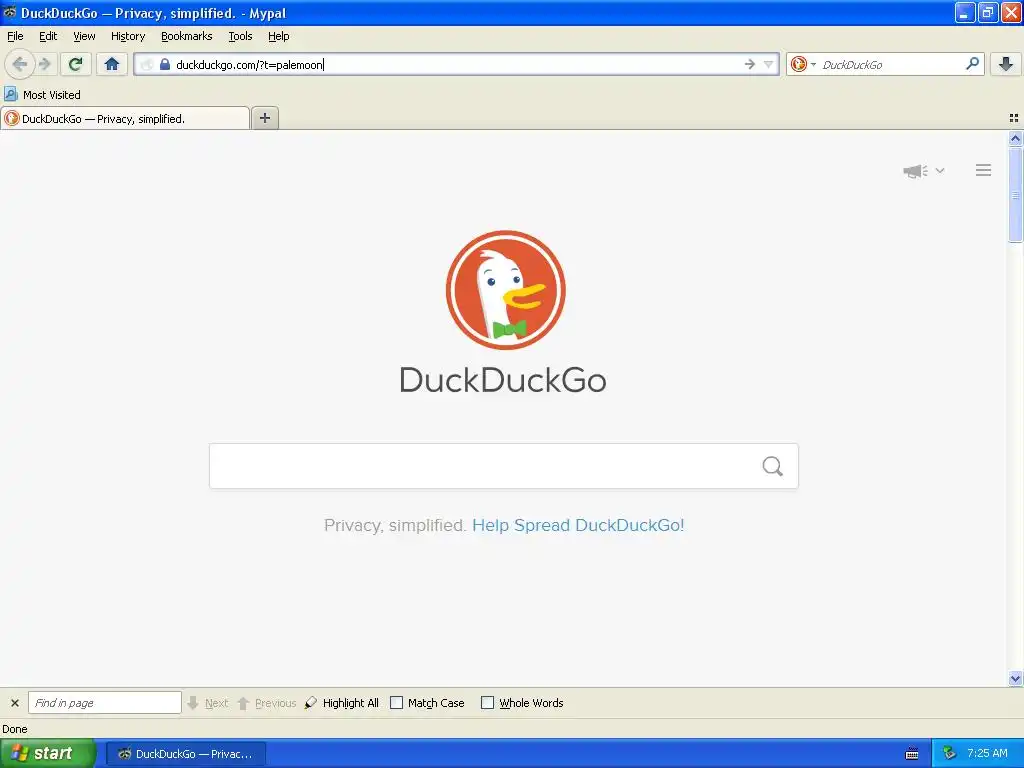Click the 7:25 AM system clock
Viewport: 1024px width, 768px height.
pyautogui.click(x=987, y=753)
